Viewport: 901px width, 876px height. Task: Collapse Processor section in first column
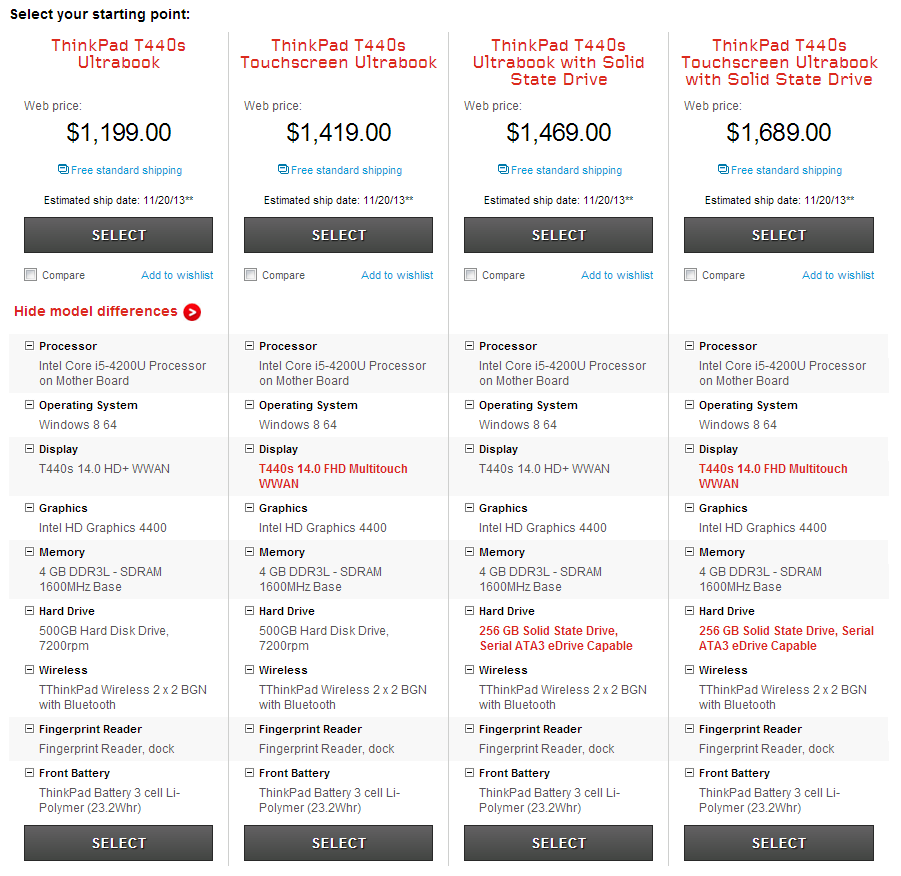tap(29, 346)
